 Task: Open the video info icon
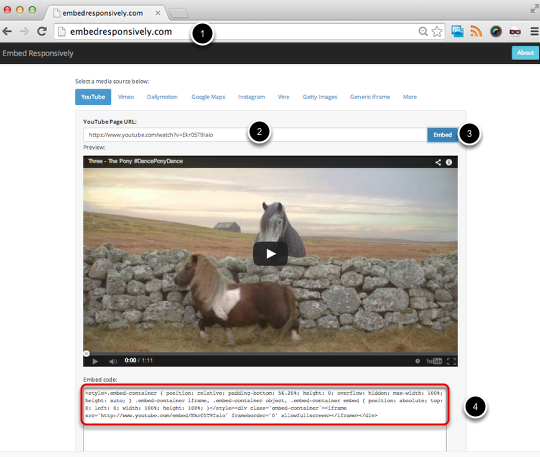449,162
